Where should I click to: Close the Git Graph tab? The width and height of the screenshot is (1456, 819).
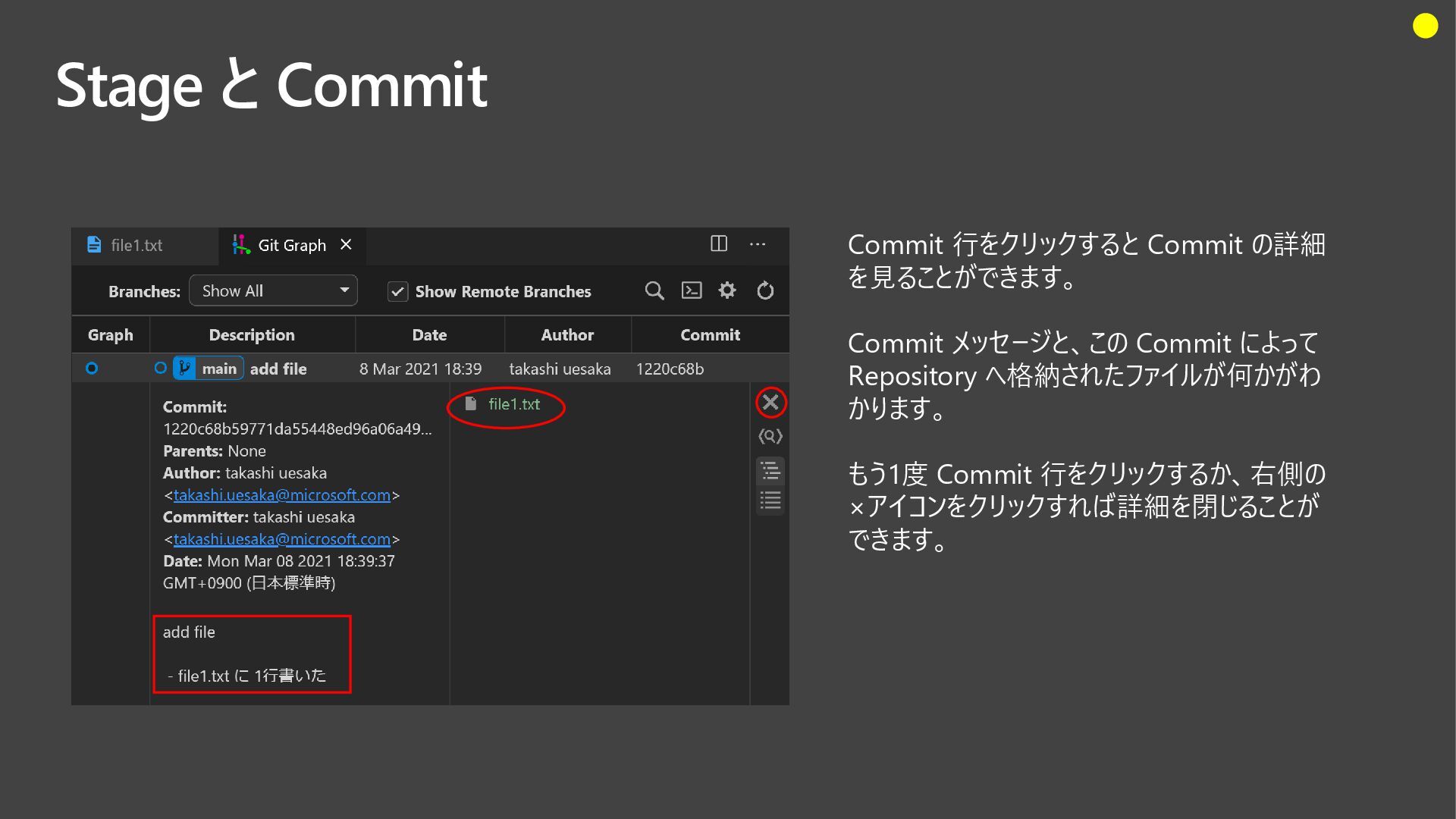pos(346,244)
